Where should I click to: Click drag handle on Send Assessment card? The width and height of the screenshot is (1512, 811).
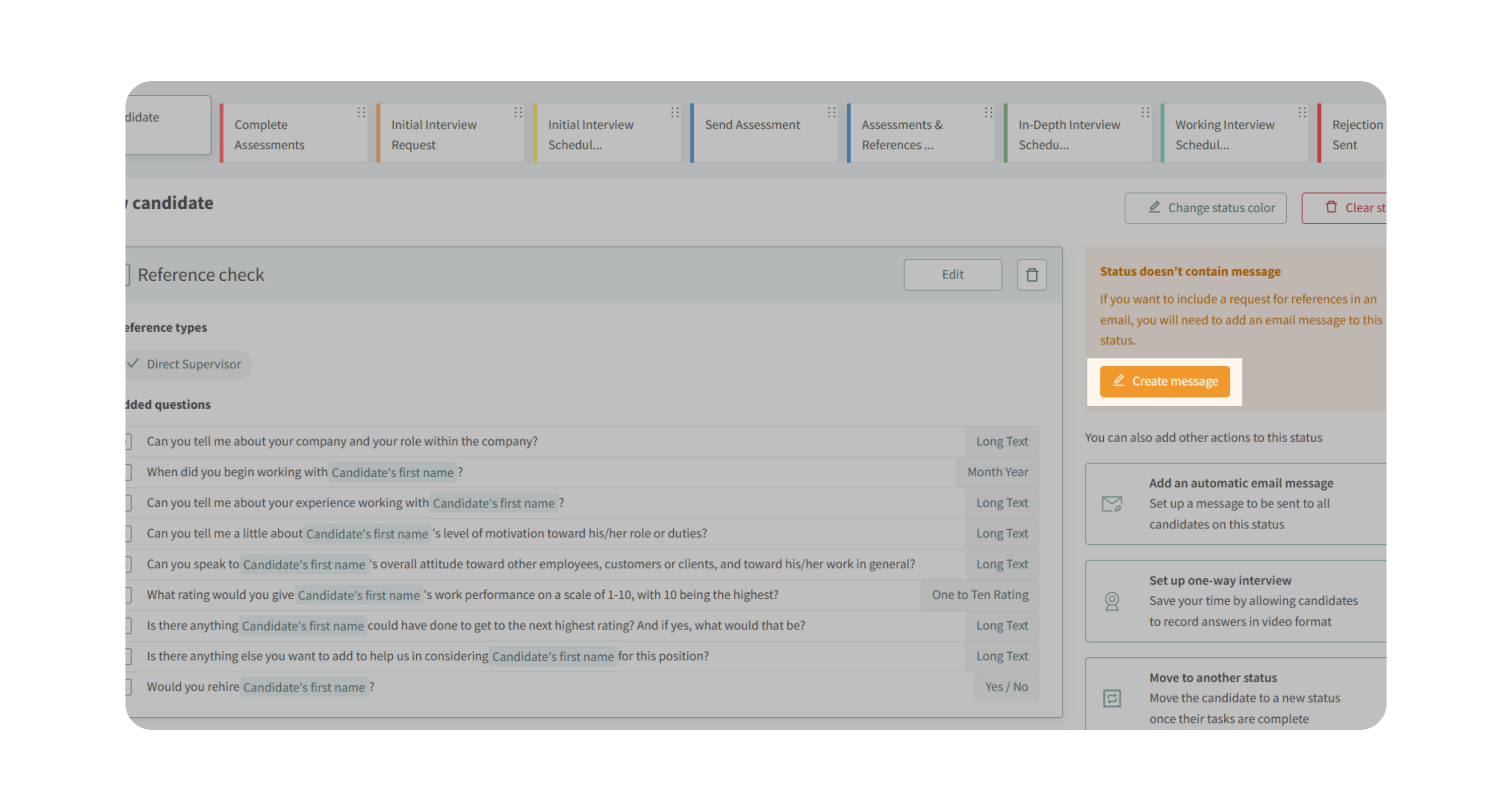point(831,112)
